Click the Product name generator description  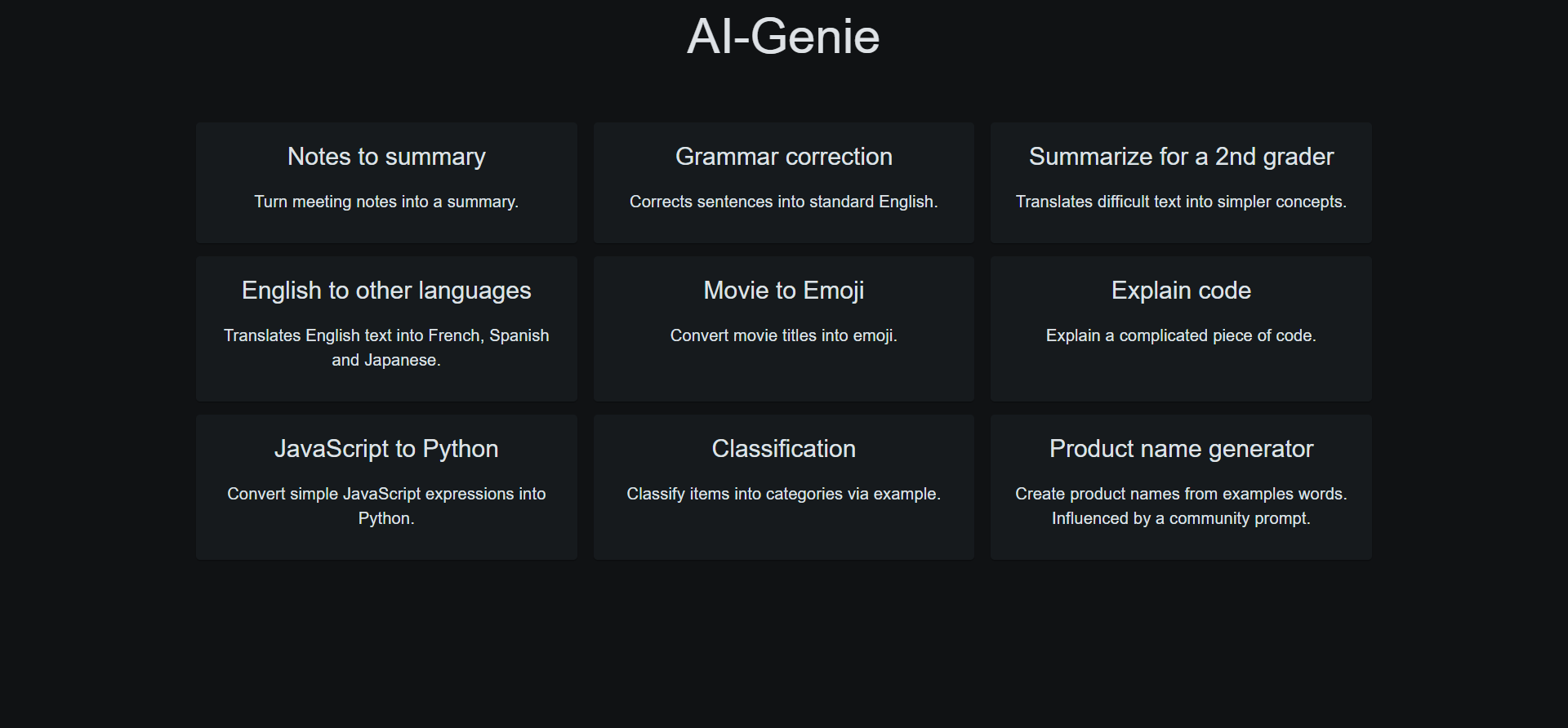click(x=1181, y=506)
